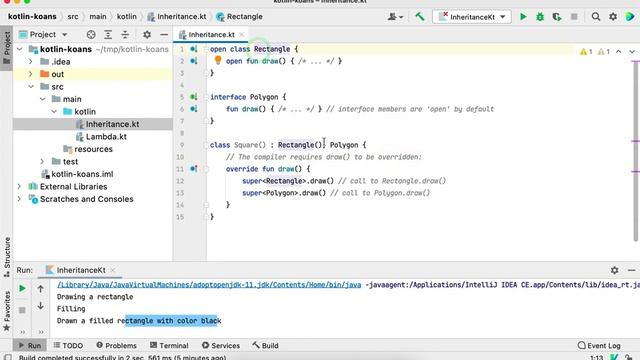The height and width of the screenshot is (360, 640).
Task: Open IDE settings gear in top toolbar
Action: (613, 17)
